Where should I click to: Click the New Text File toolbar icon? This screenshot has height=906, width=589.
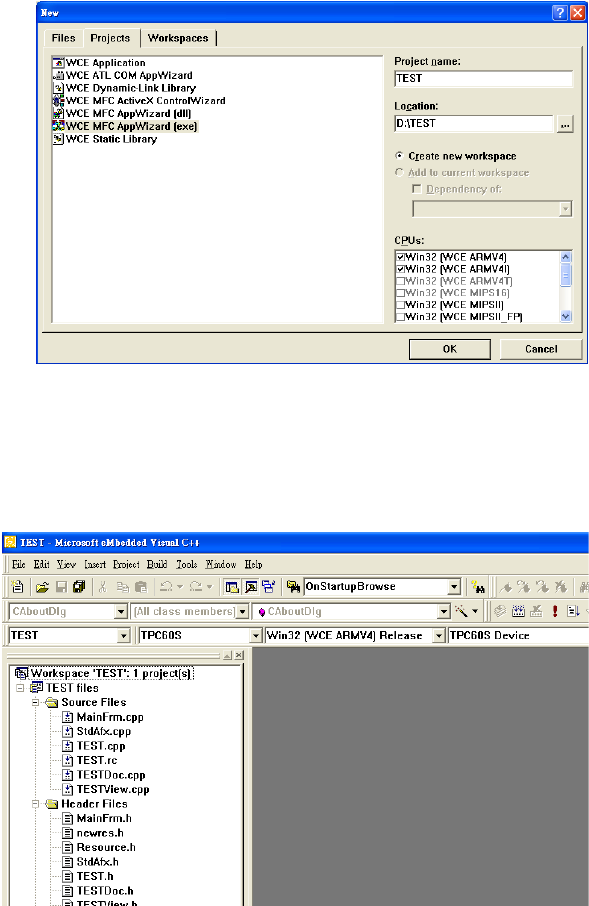[18, 587]
